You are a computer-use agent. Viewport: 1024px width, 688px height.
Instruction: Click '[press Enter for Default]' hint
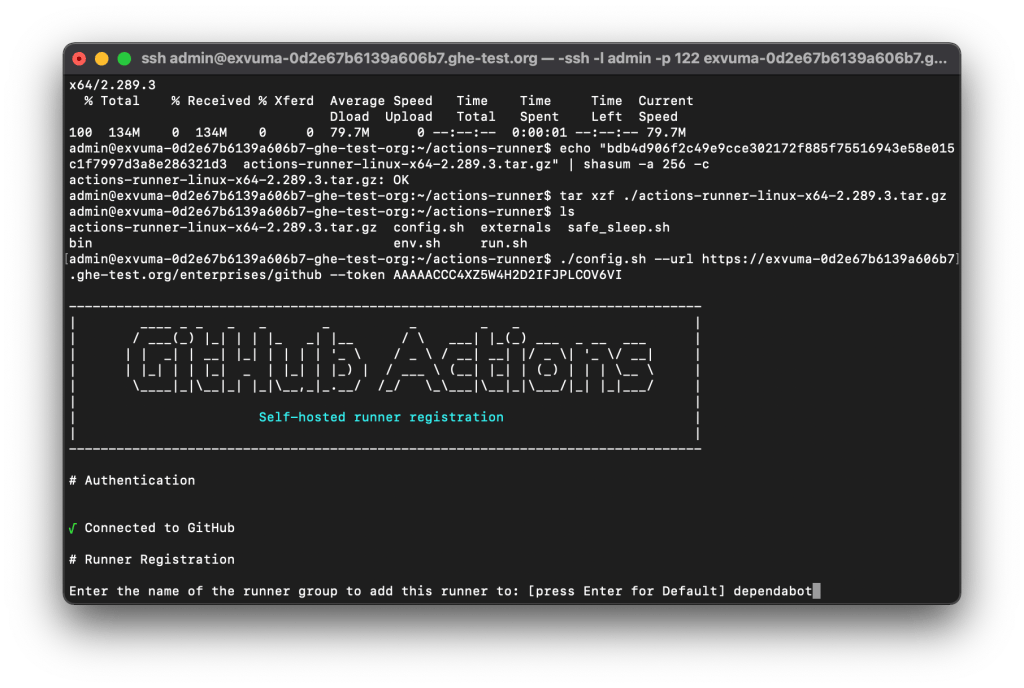(626, 591)
